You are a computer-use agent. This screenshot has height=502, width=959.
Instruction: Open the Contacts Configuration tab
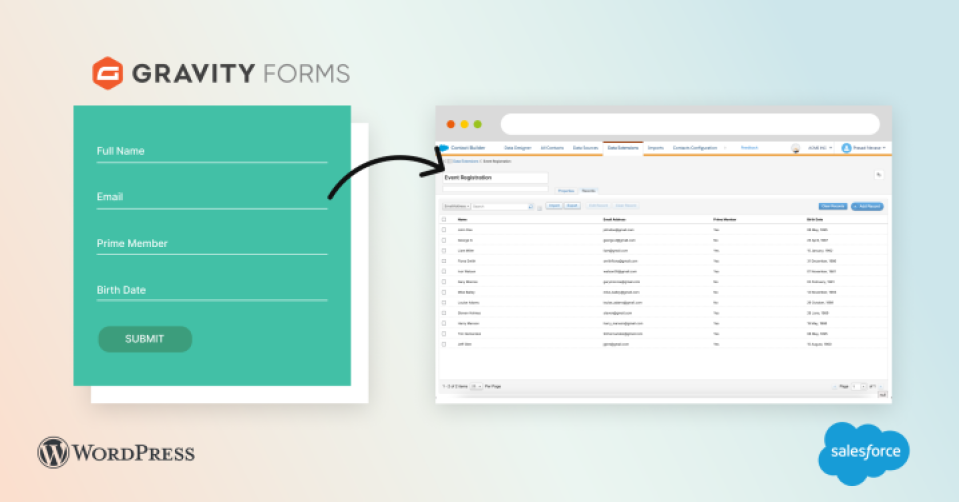[695, 148]
